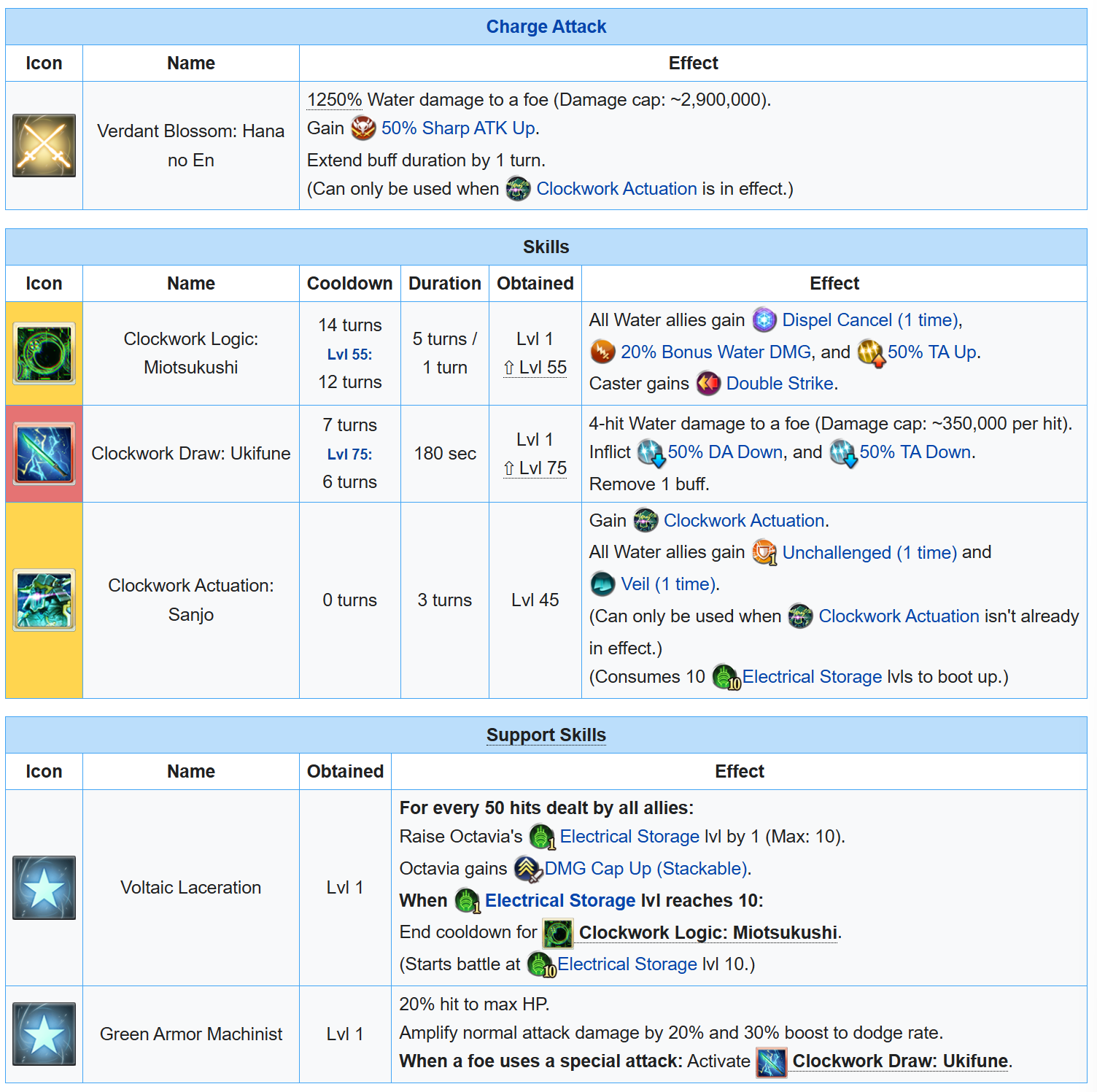The width and height of the screenshot is (1097, 1092).
Task: Click the "Verdant Blossom: Hana no En" name cell
Action: [191, 146]
